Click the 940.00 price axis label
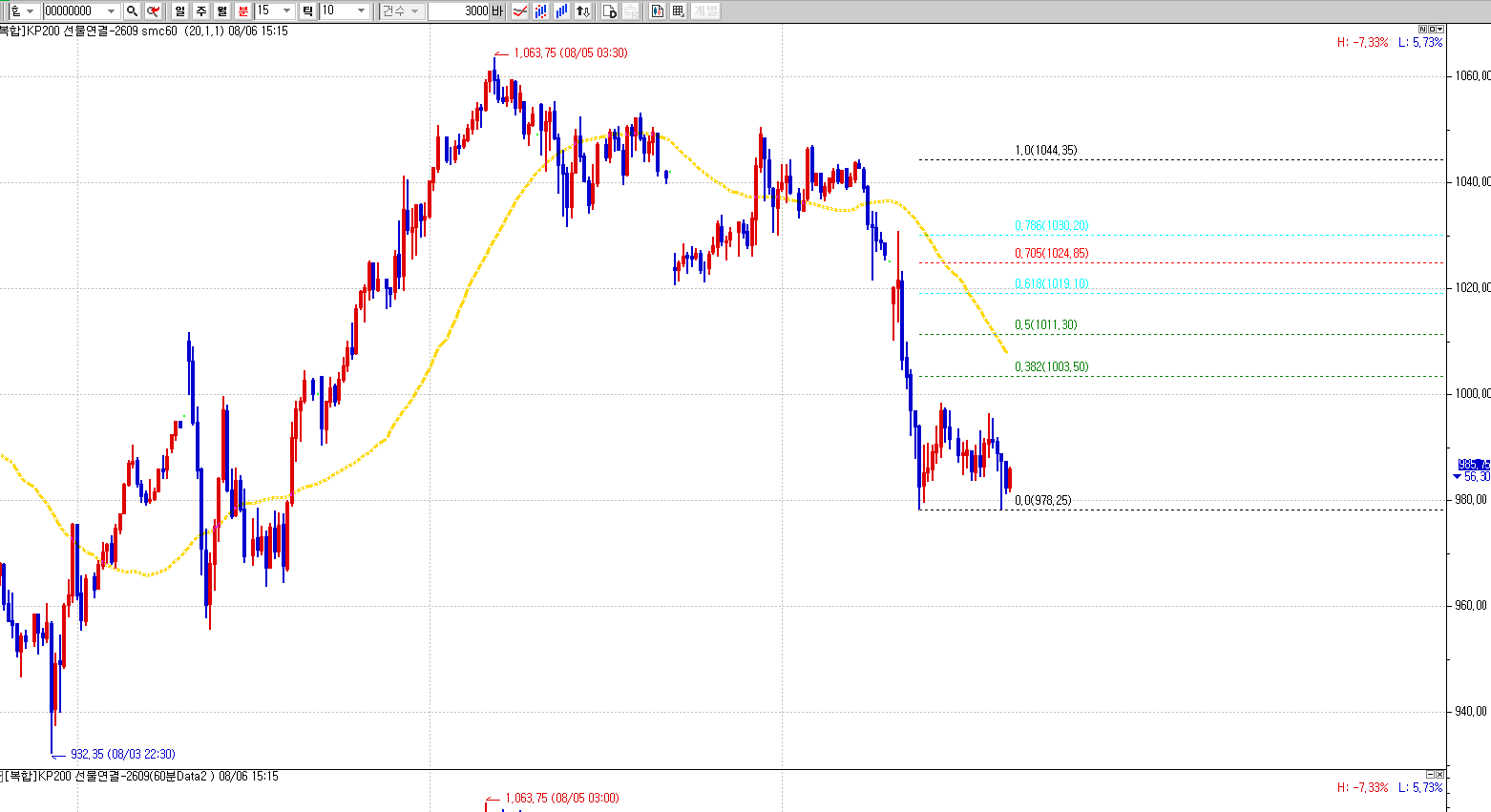 pyautogui.click(x=1471, y=711)
